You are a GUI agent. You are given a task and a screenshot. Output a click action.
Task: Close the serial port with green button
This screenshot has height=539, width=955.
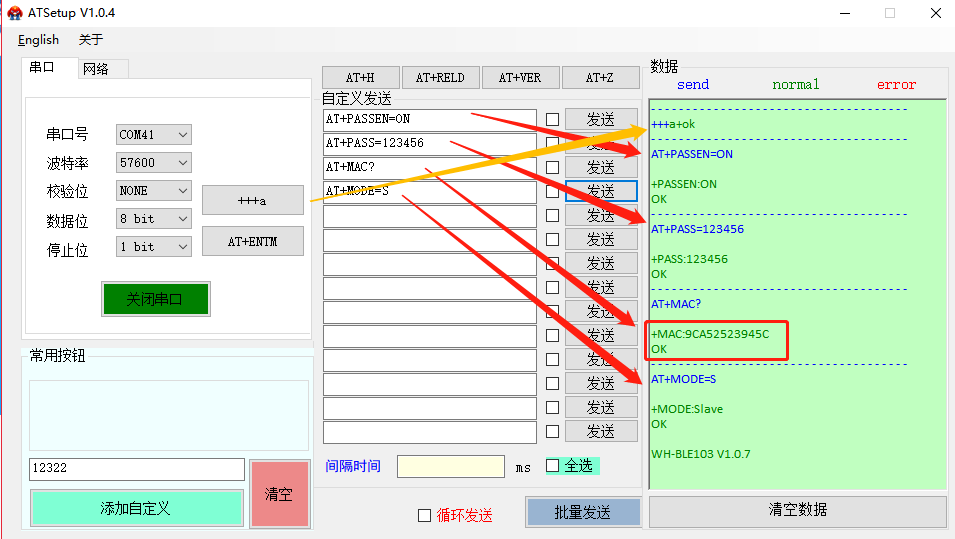point(155,299)
